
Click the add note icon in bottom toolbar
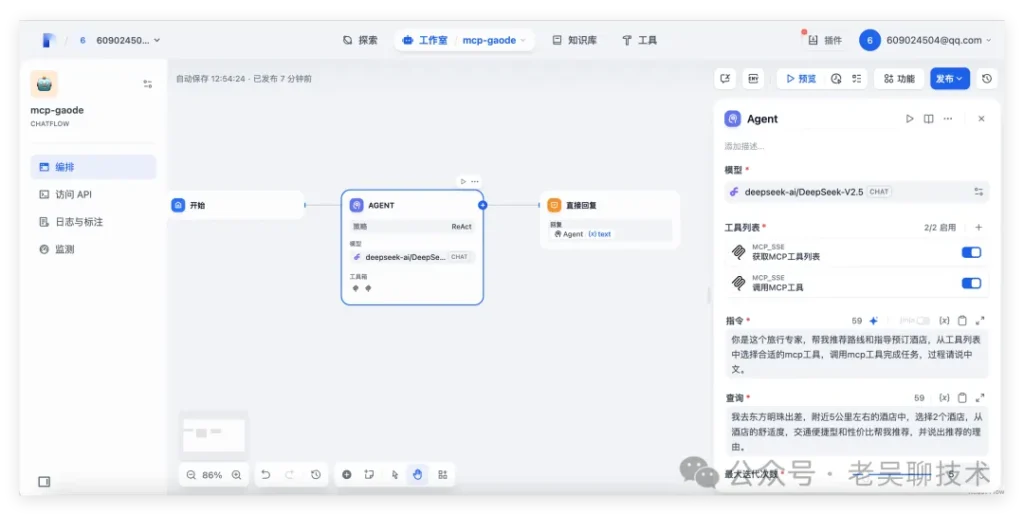369,475
